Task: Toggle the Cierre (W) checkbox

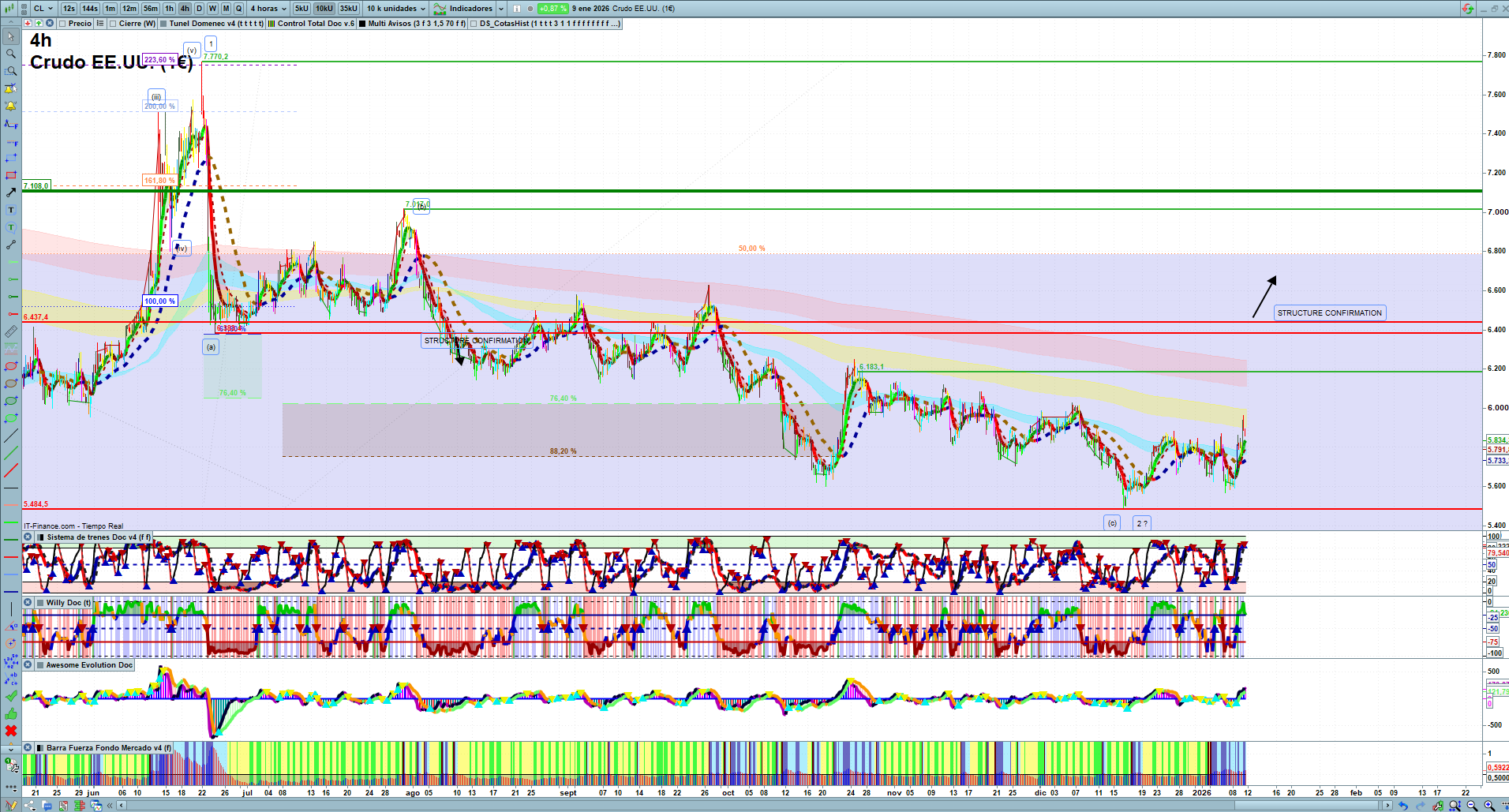Action: [x=113, y=24]
